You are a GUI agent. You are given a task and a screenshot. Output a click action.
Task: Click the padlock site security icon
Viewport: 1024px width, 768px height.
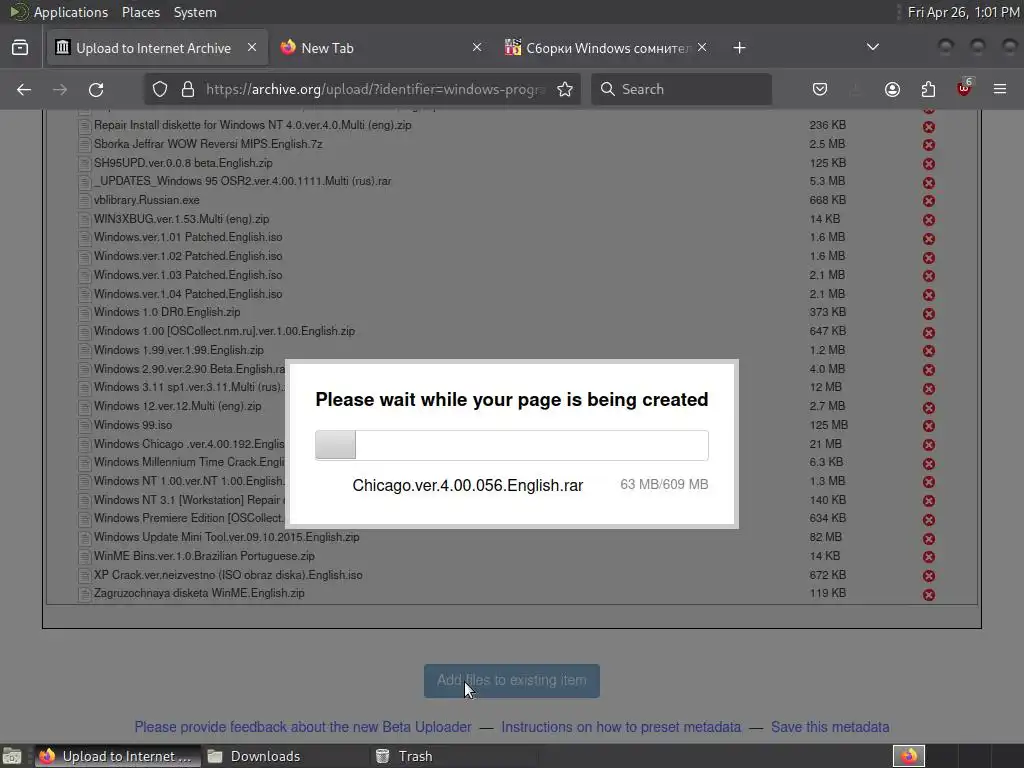pyautogui.click(x=188, y=89)
